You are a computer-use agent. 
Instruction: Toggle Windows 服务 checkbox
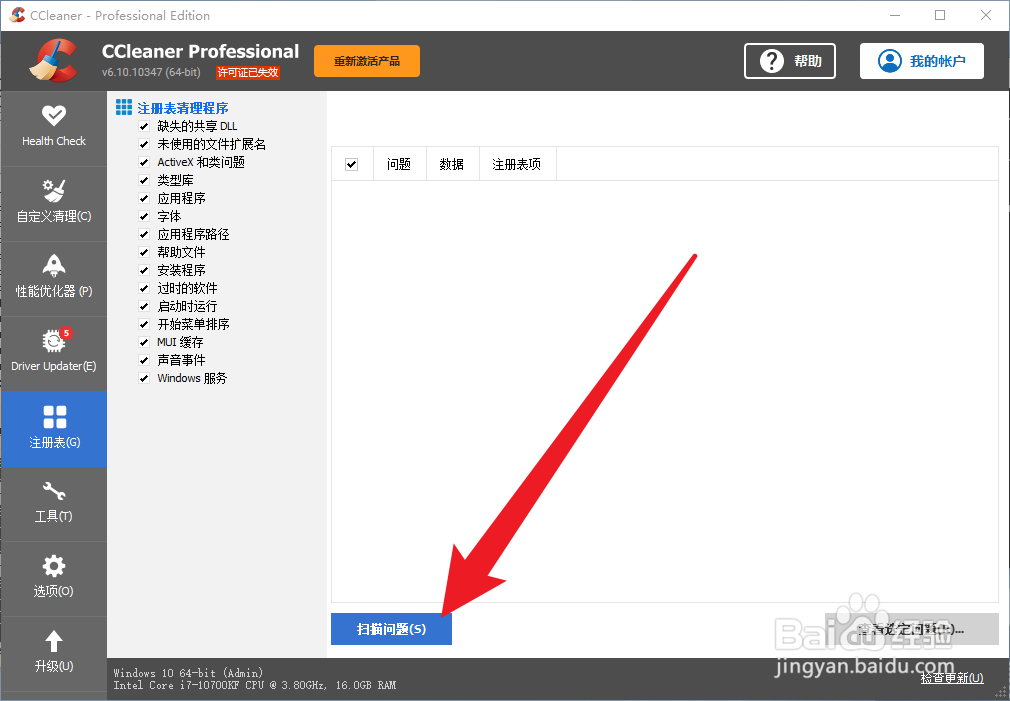point(144,378)
